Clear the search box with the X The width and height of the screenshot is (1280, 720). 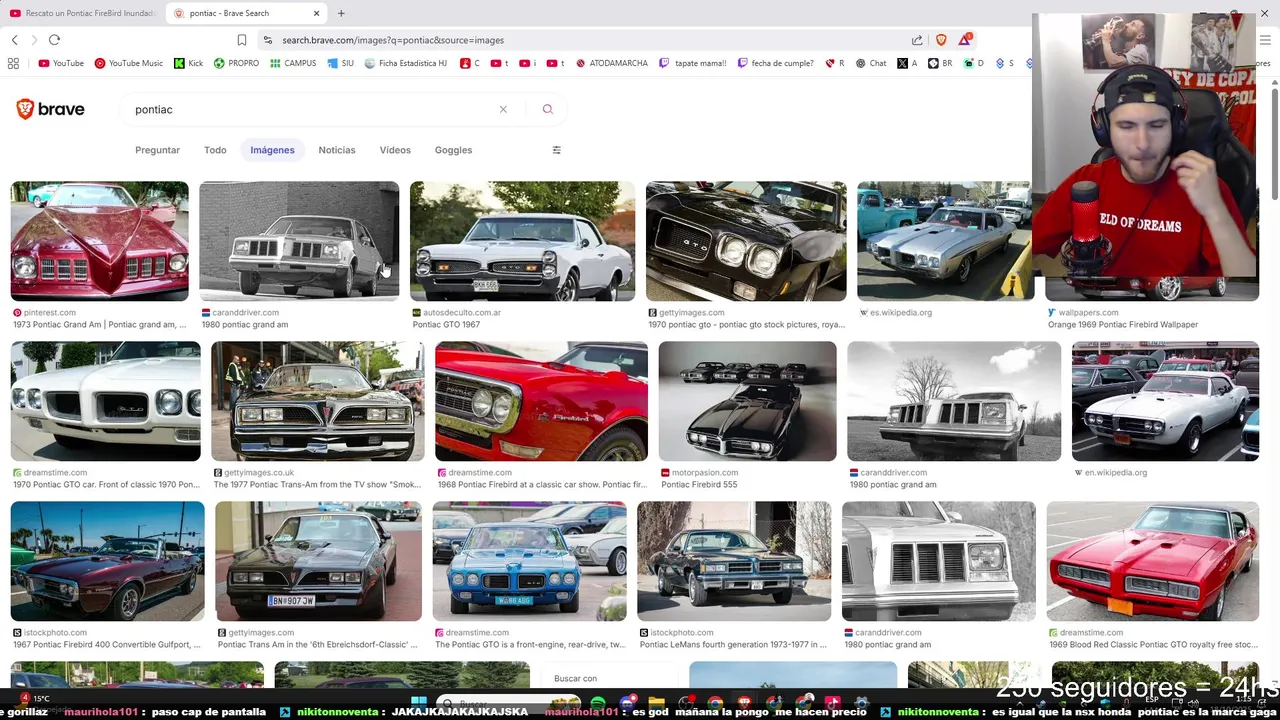click(x=503, y=109)
